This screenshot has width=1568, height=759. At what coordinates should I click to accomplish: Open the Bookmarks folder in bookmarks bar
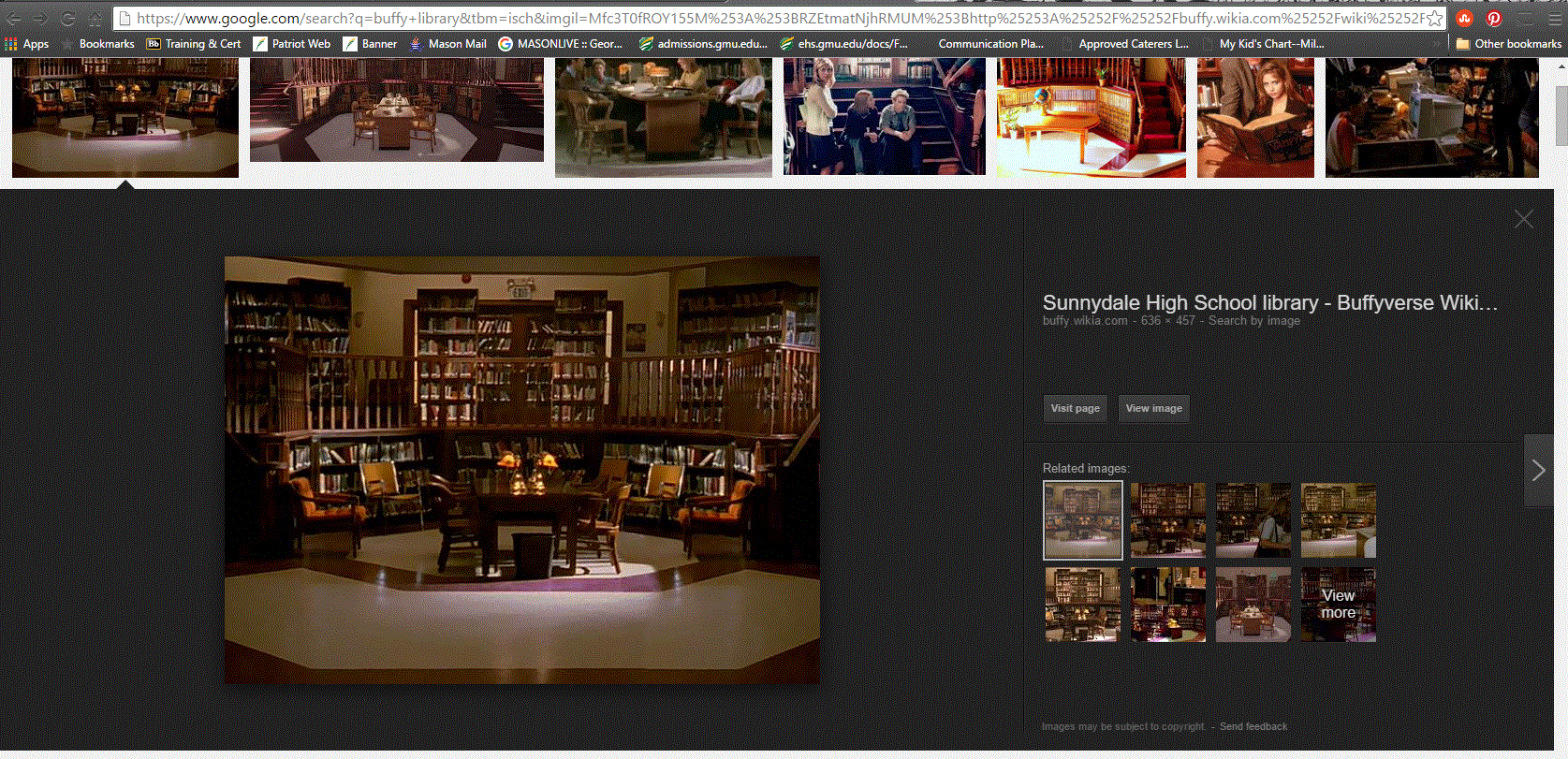click(97, 44)
